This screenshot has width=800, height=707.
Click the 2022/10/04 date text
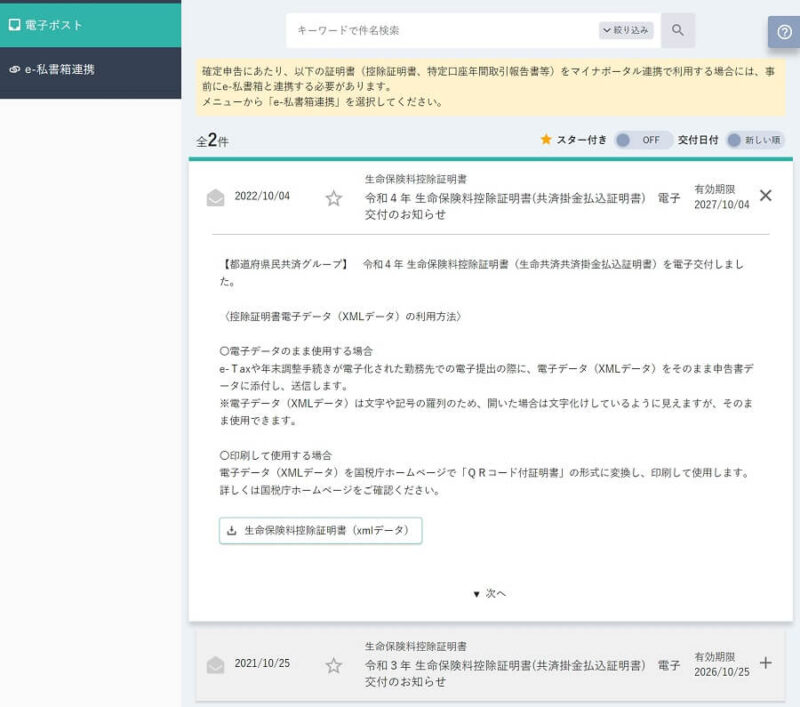(262, 196)
